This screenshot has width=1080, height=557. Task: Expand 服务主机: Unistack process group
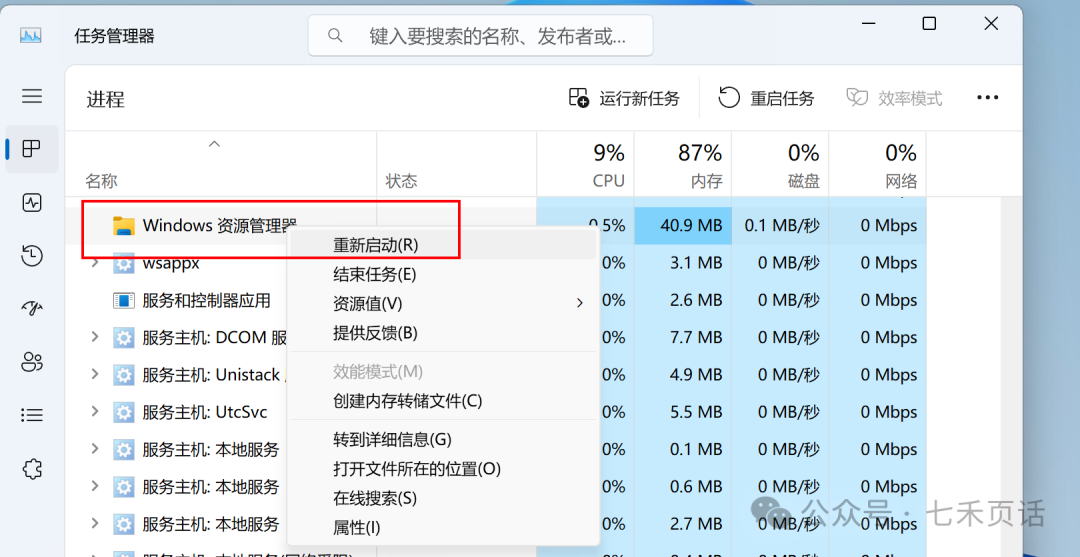pos(95,375)
